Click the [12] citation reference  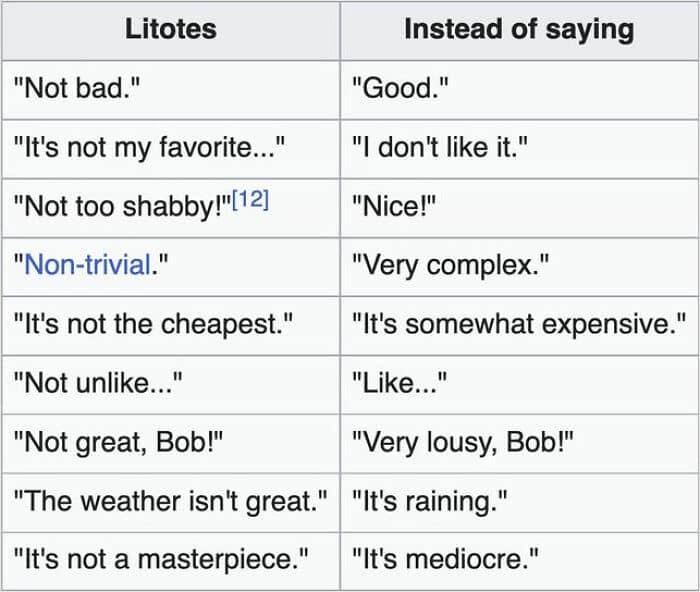coord(250,201)
